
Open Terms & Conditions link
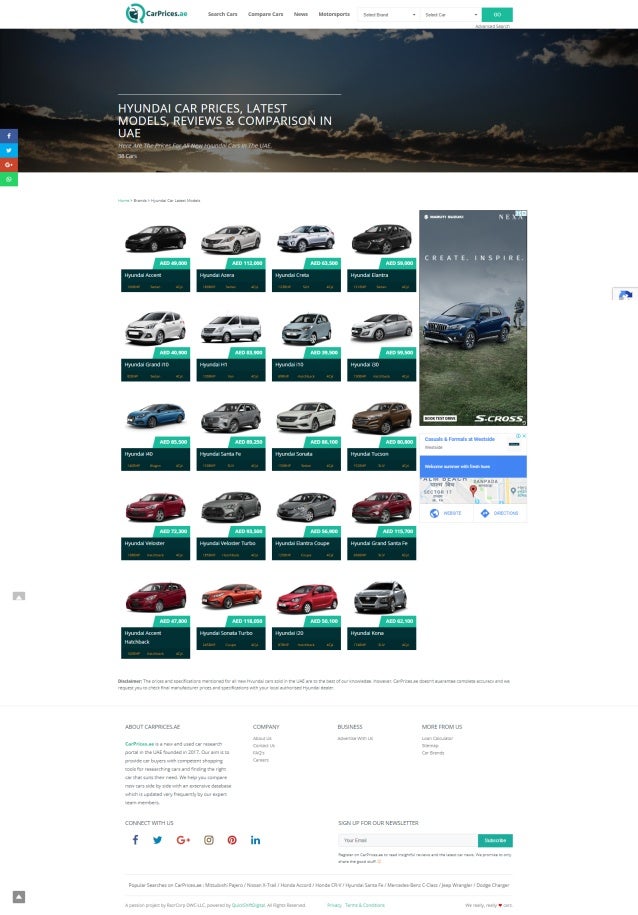tap(365, 905)
